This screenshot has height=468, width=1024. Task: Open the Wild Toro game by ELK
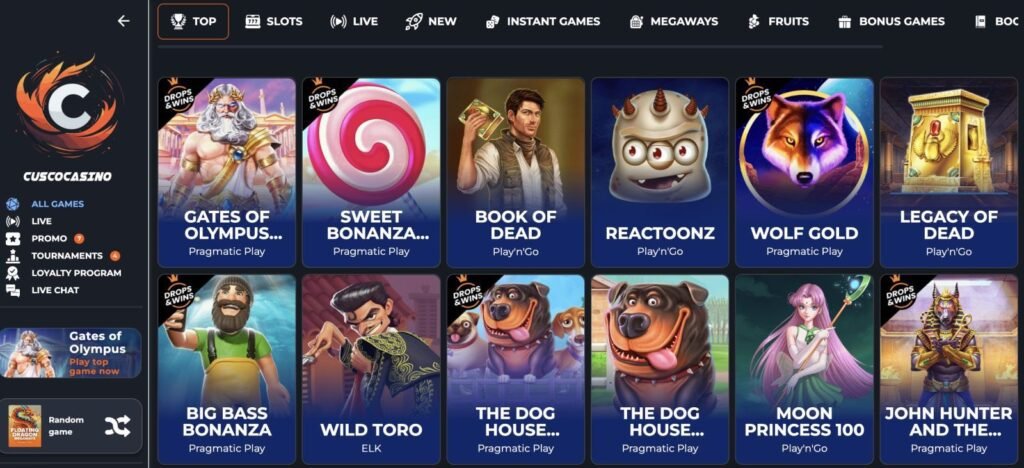[x=371, y=369]
